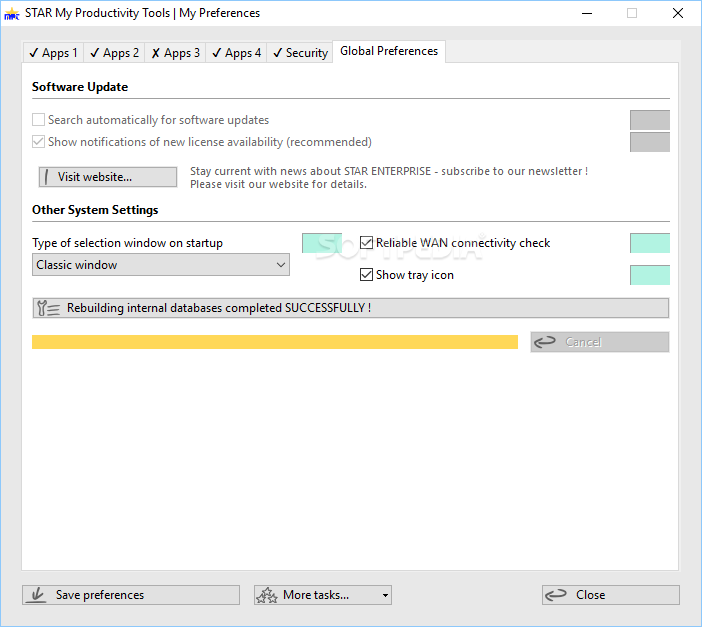Viewport: 702px width, 627px height.
Task: Toggle Show notifications of new license availability
Action: [x=39, y=142]
